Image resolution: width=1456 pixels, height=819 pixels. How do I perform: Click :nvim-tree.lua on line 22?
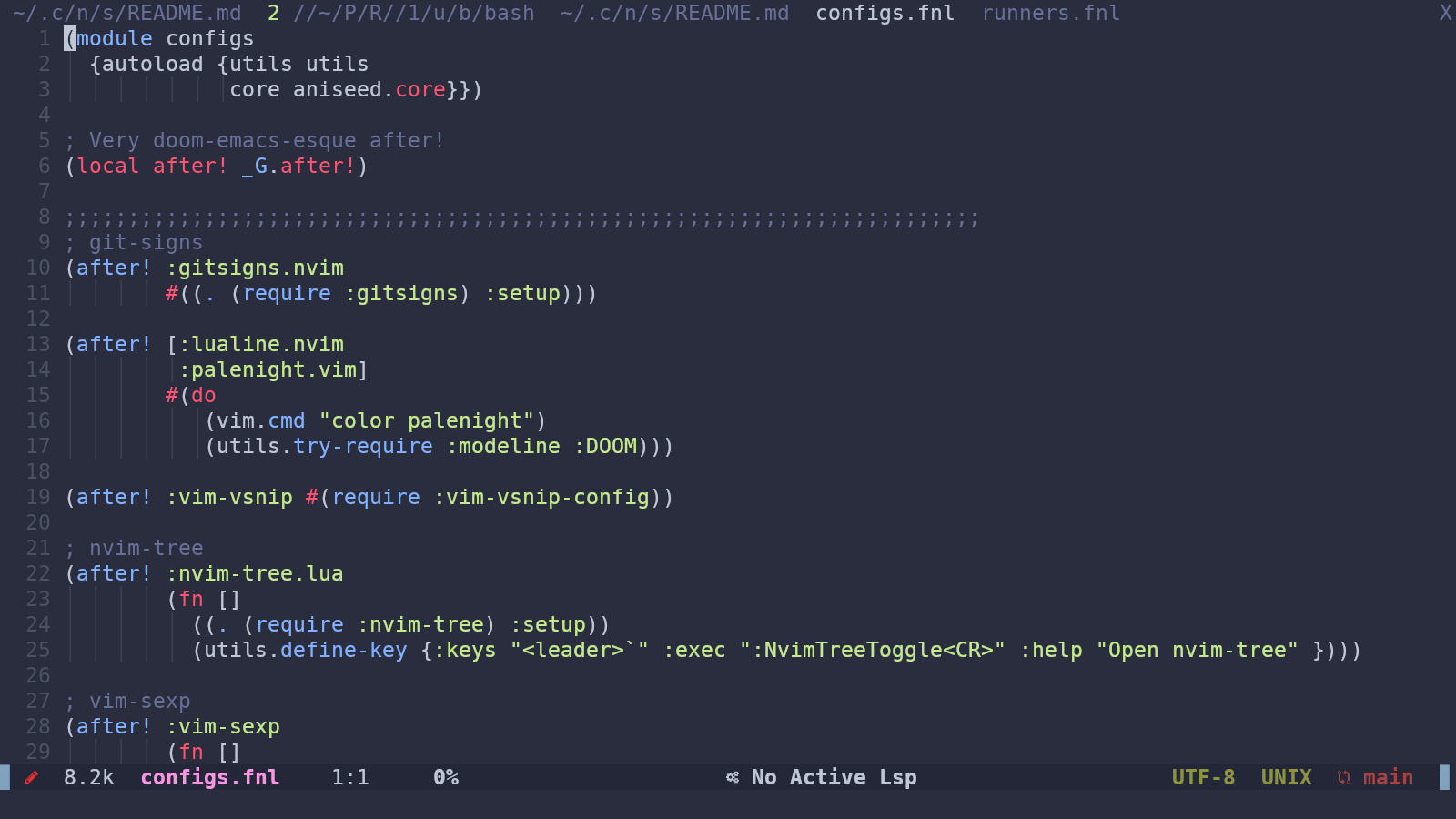coord(255,573)
